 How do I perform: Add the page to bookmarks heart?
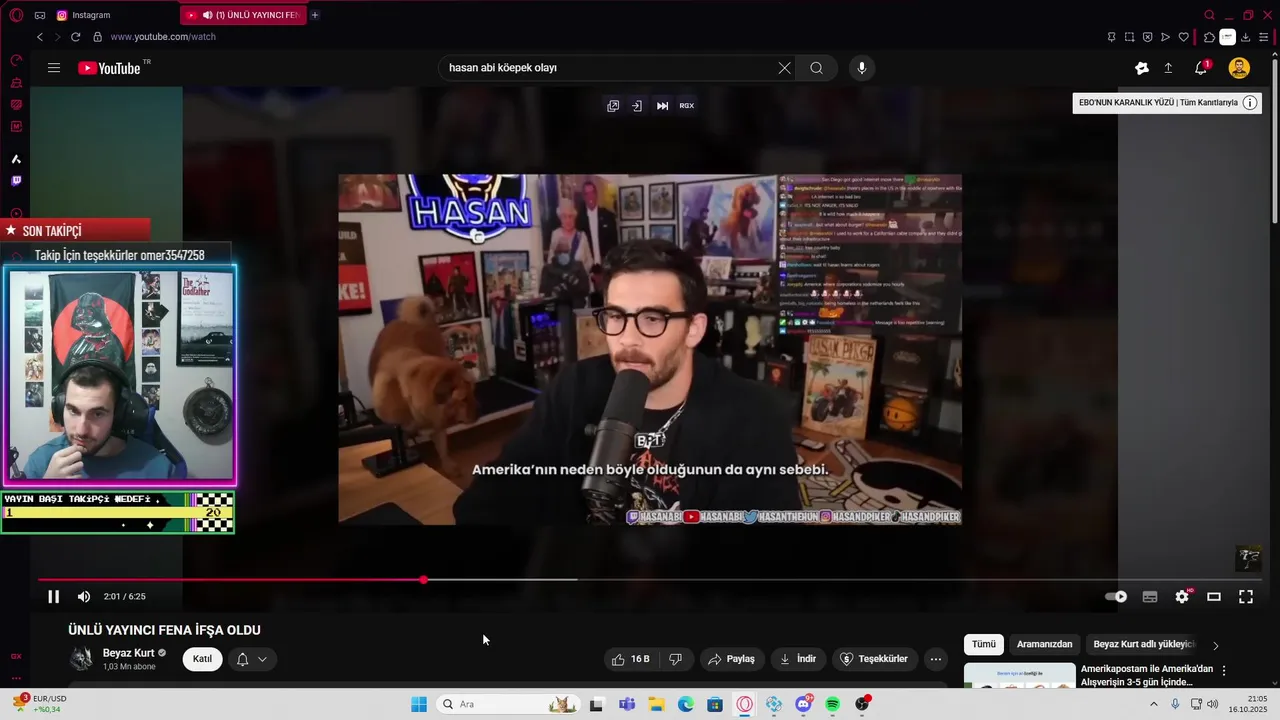click(x=1184, y=37)
